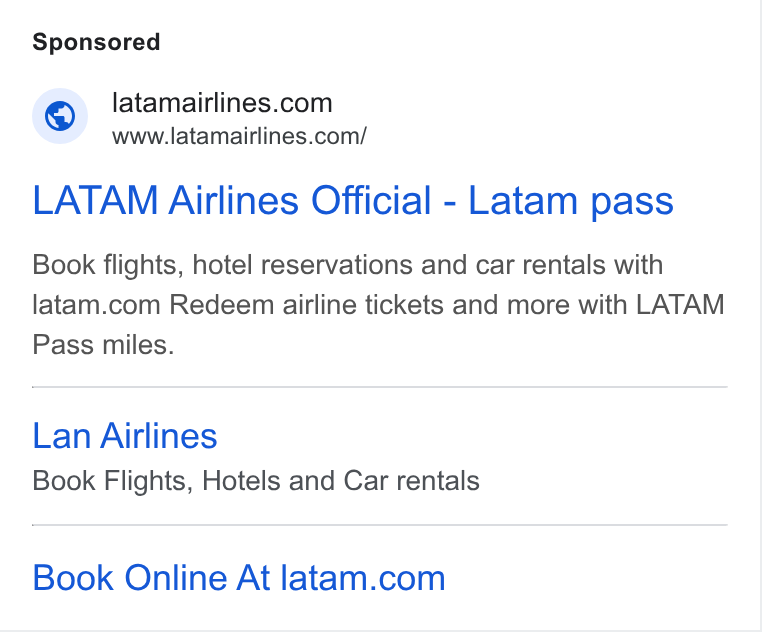
Task: Click the blue globe favicon icon
Action: click(60, 116)
